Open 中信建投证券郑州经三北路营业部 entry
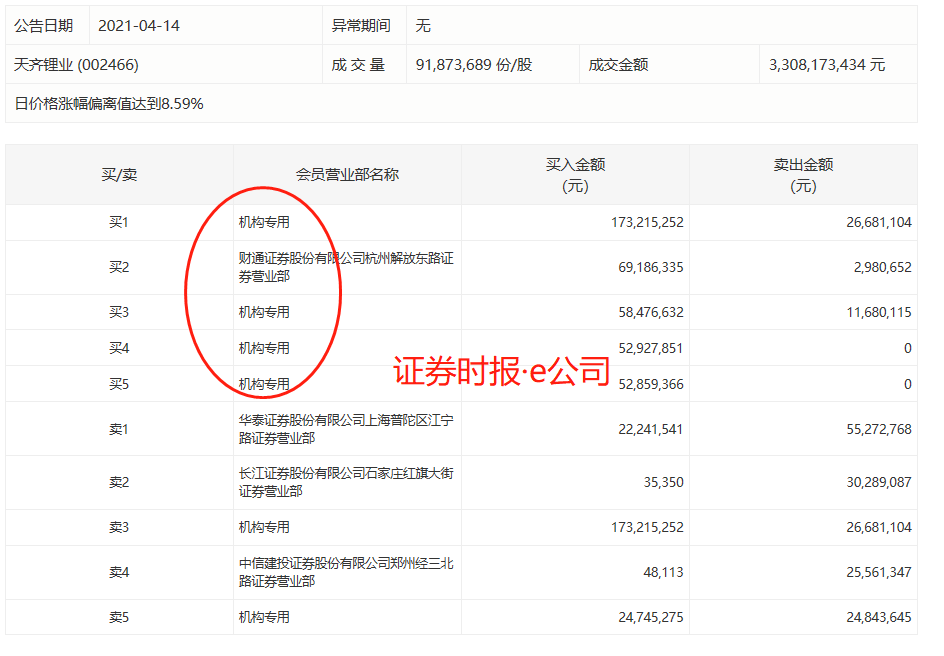Screen dimensions: 944x656 346,572
